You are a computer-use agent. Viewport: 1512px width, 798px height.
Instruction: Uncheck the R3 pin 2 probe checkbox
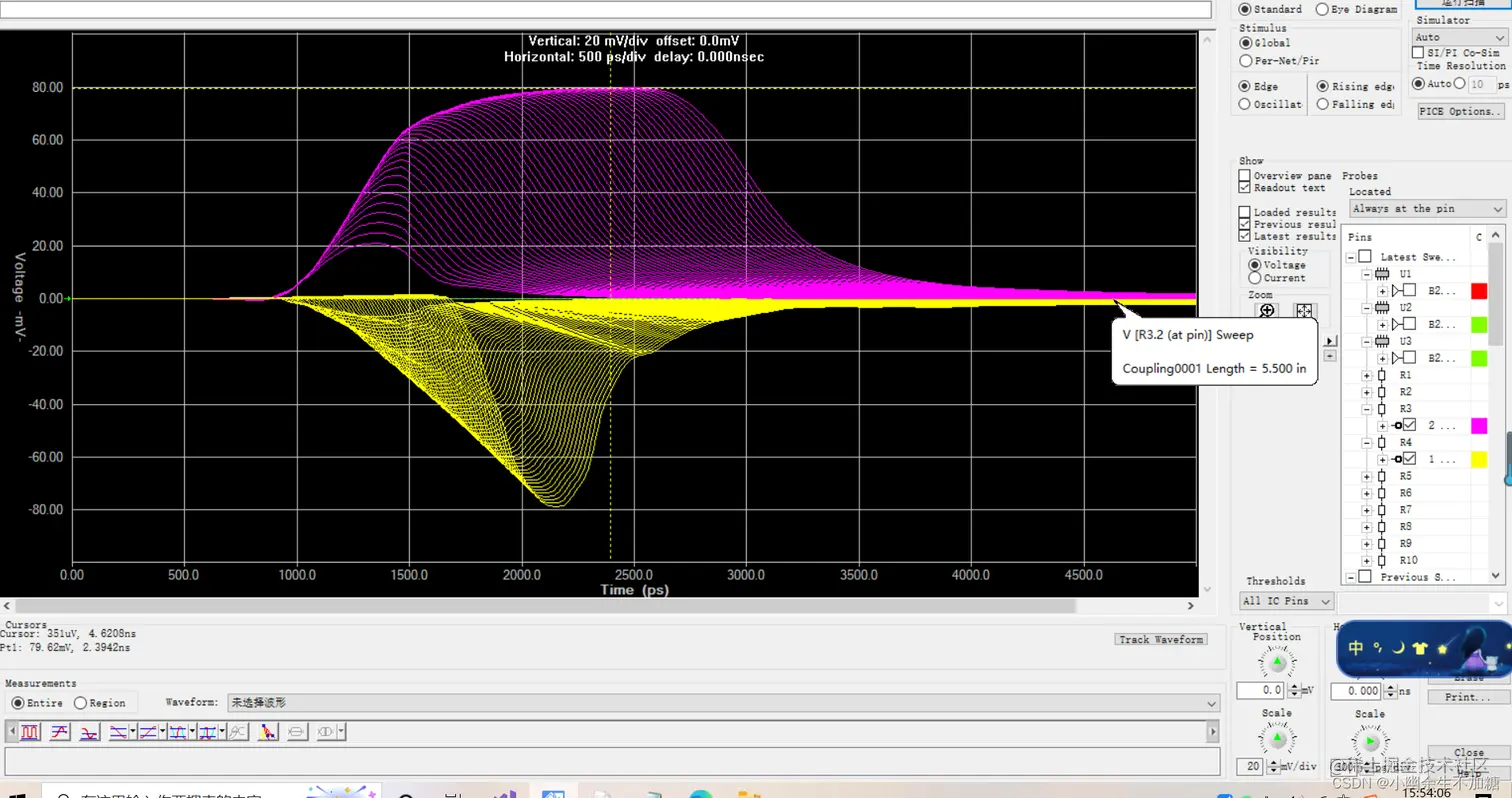tap(1409, 425)
